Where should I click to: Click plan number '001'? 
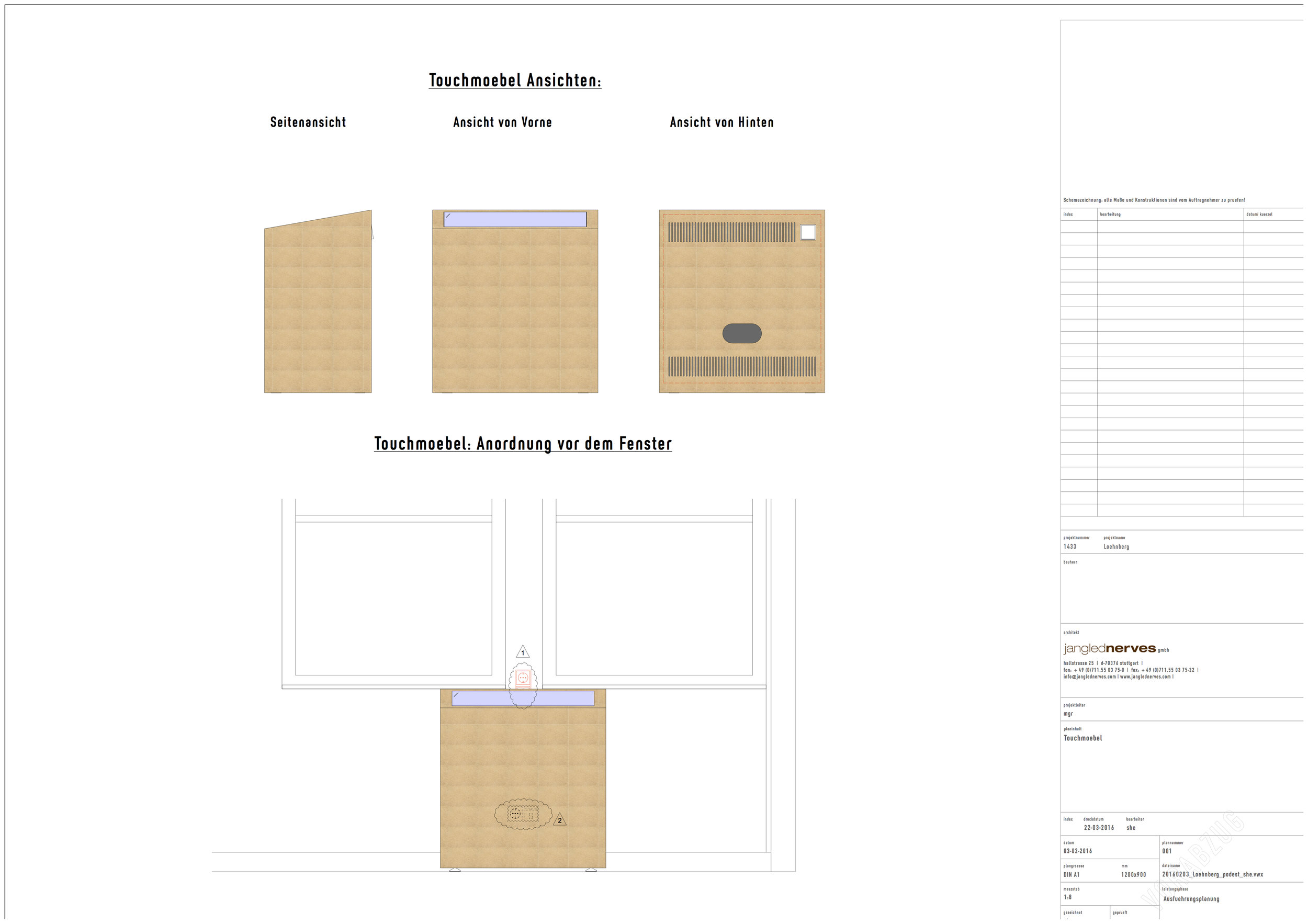(1167, 851)
